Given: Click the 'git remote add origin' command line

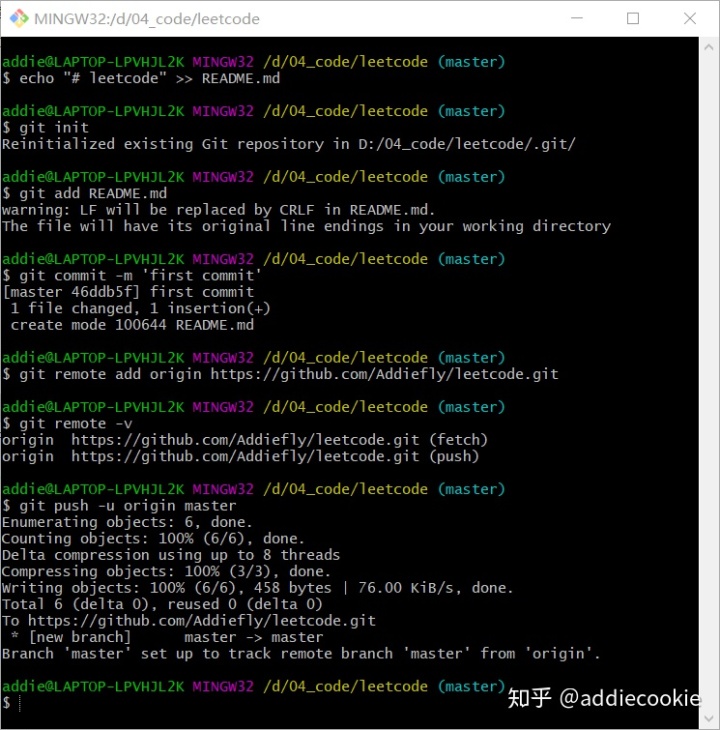Looking at the screenshot, I should [280, 374].
